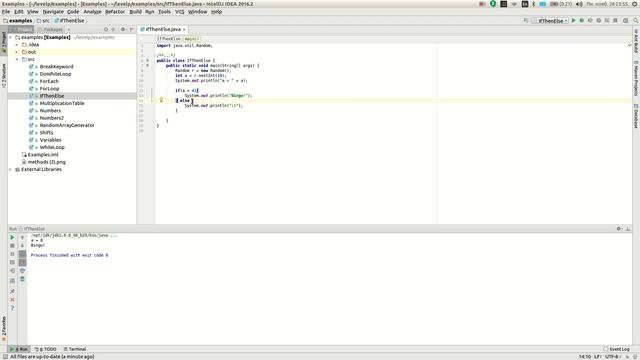Image resolution: width=640 pixels, height=360 pixels.
Task: Click the examples breadcrumb in navigation bar
Action: [18, 20]
